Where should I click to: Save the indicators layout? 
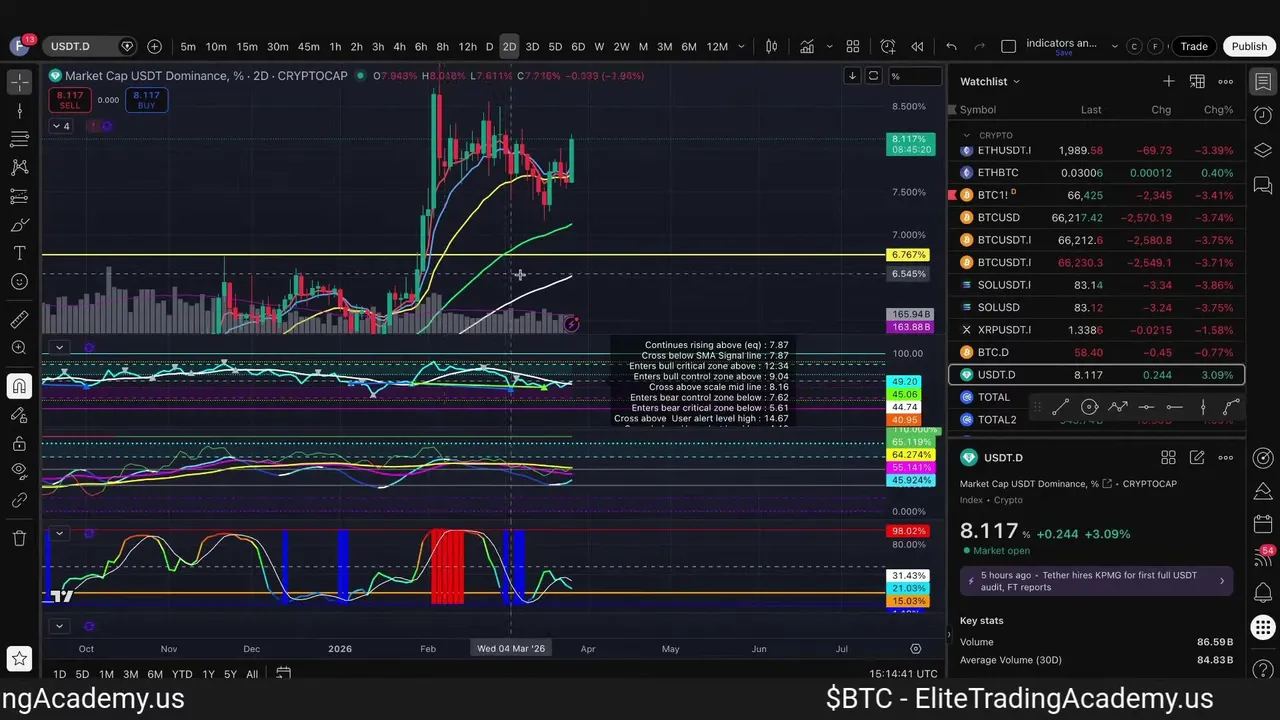[x=1063, y=53]
